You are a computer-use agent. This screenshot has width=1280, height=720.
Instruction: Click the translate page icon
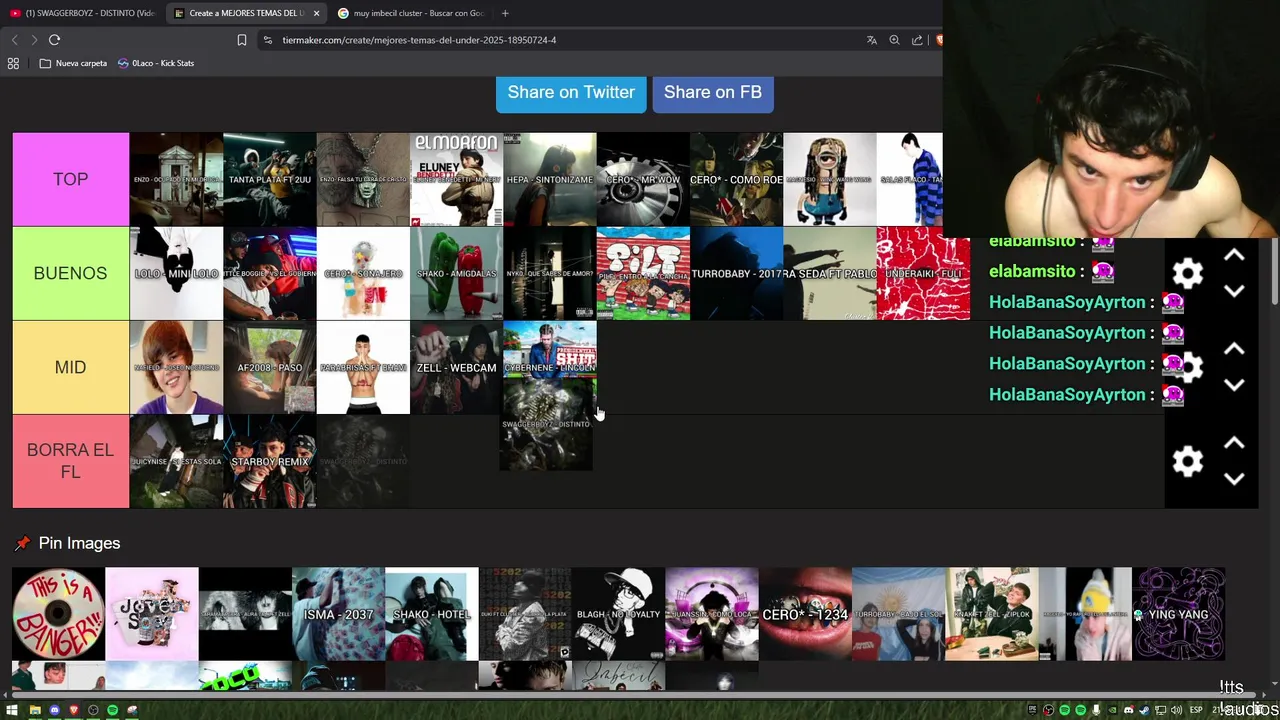point(871,40)
